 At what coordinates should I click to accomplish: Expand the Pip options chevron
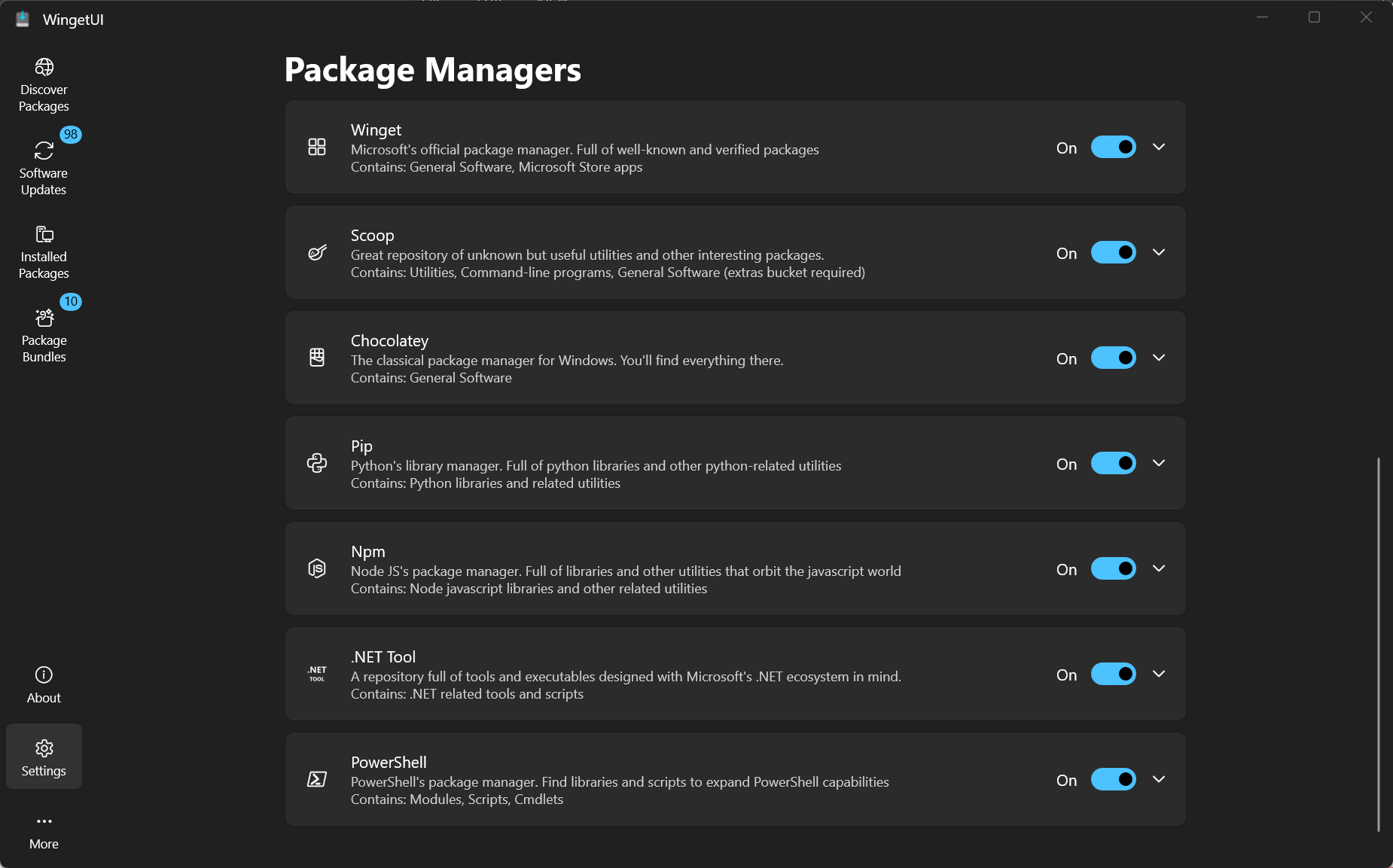(x=1159, y=463)
